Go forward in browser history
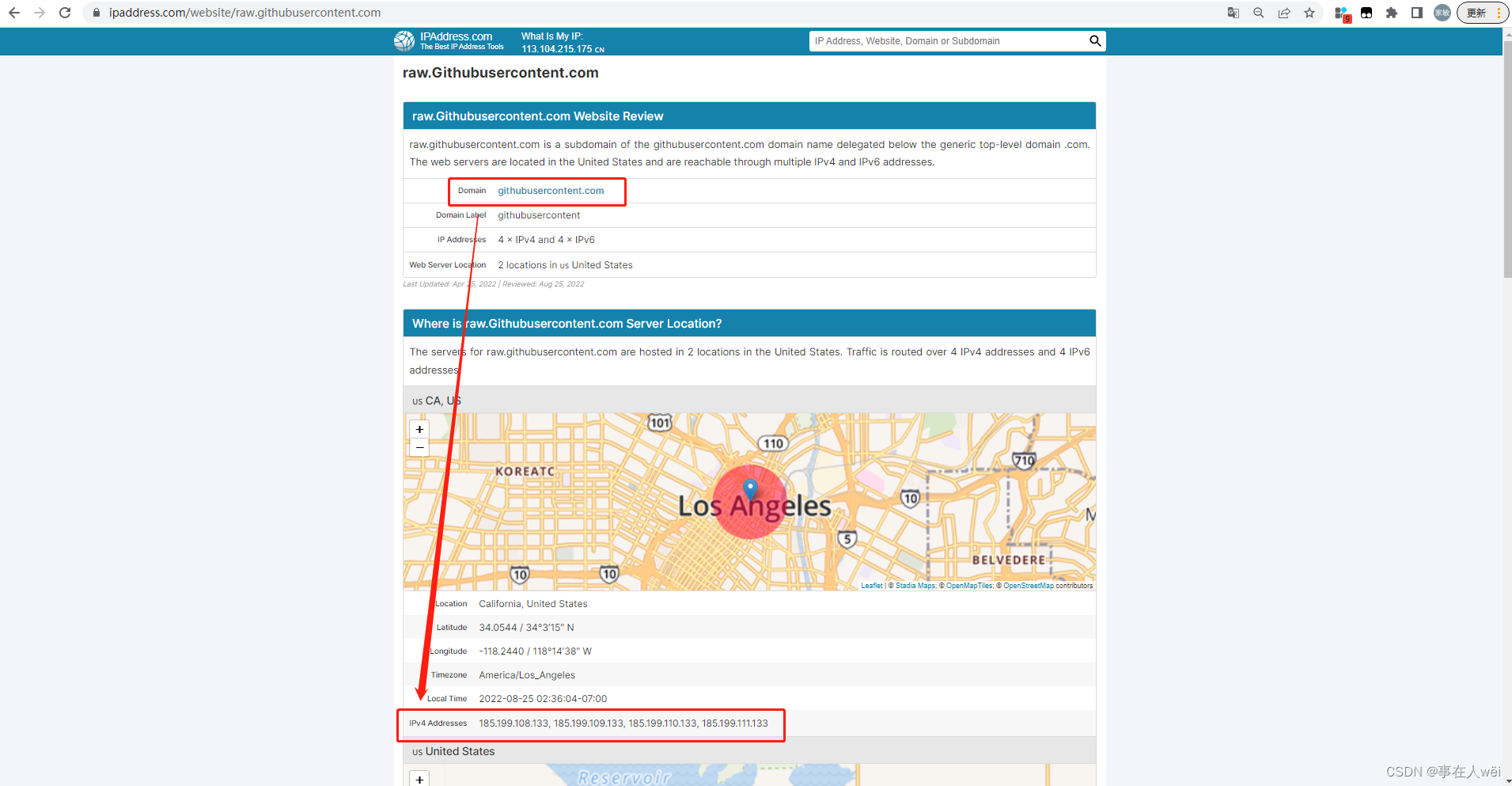This screenshot has height=786, width=1512. pos(40,13)
